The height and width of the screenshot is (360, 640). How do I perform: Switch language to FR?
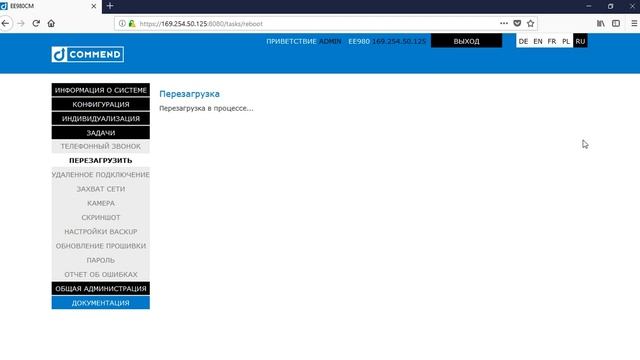click(x=552, y=41)
